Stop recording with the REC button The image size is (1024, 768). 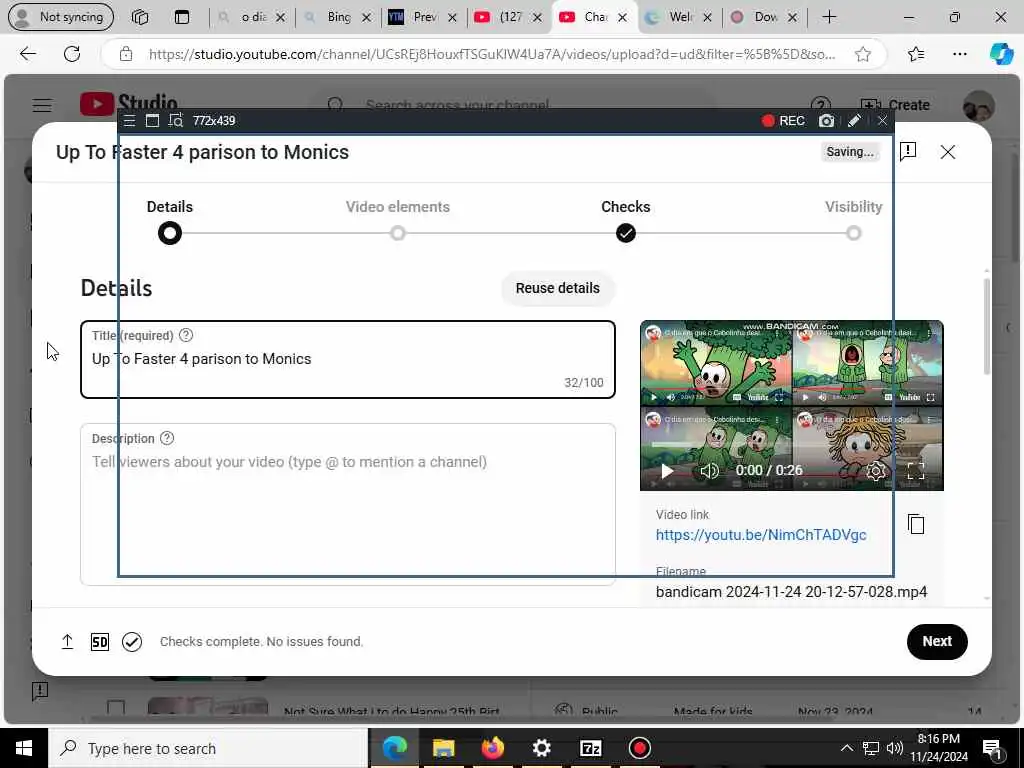point(783,121)
